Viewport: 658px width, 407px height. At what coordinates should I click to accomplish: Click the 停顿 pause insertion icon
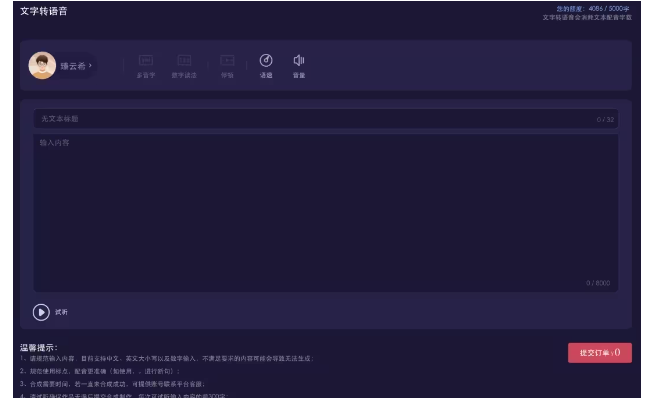[x=227, y=61]
